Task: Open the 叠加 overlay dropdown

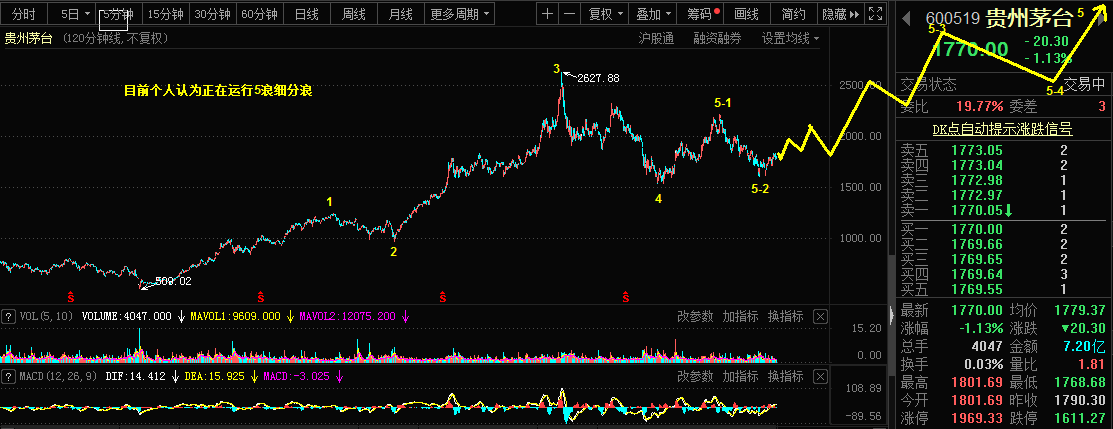Action: click(652, 13)
